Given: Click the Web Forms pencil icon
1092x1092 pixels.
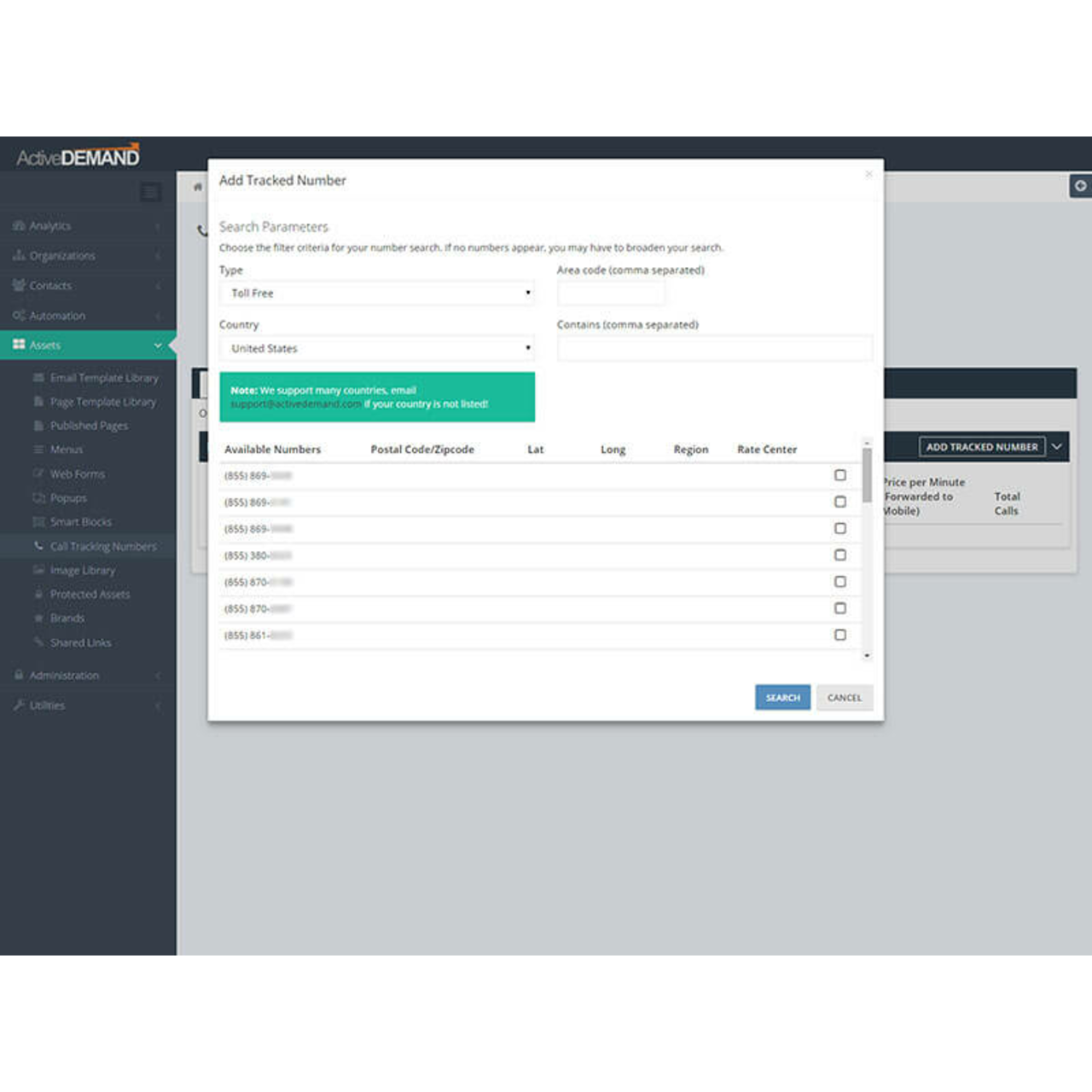Looking at the screenshot, I should tap(38, 473).
